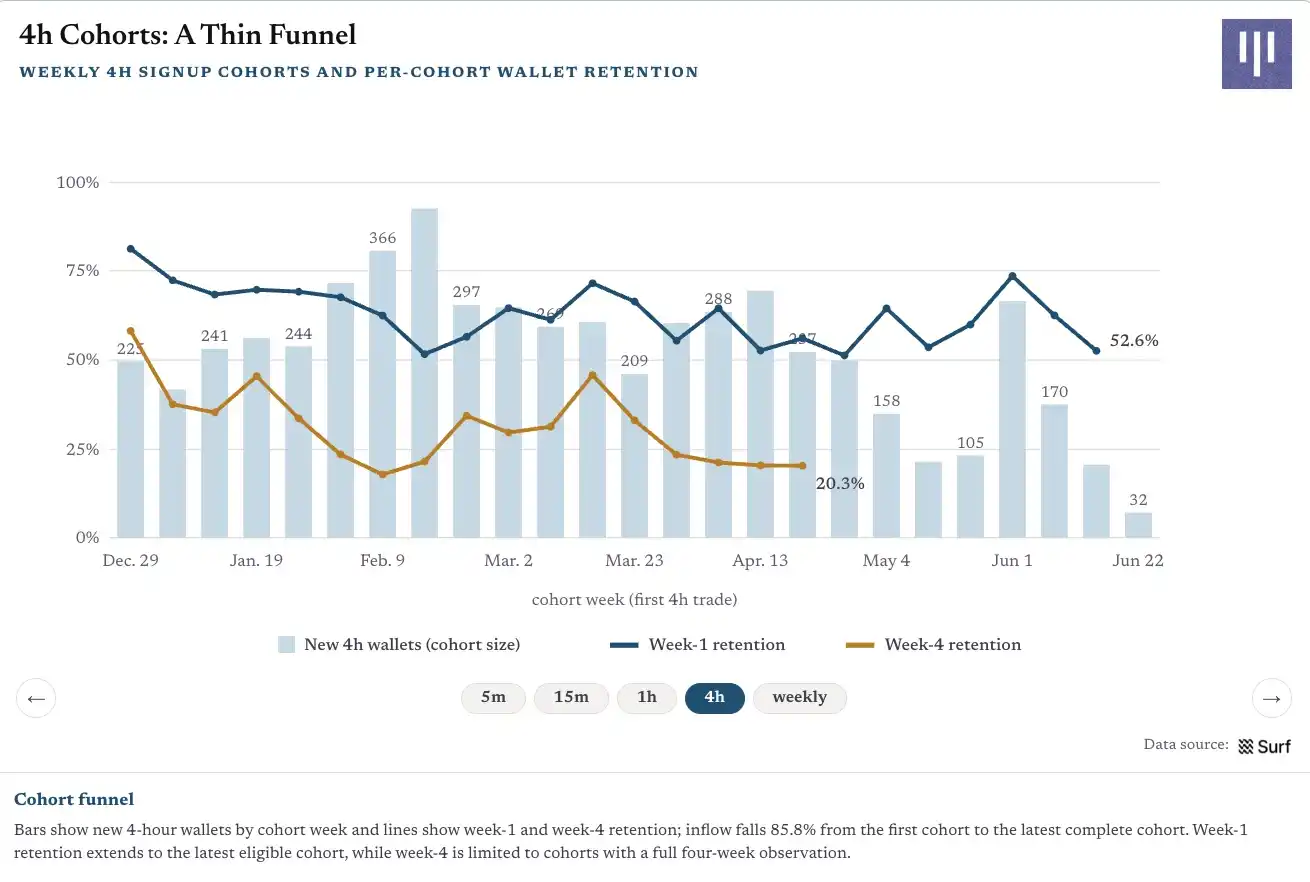This screenshot has width=1310, height=882.
Task: Advance to next slide with right arrow
Action: [1272, 698]
